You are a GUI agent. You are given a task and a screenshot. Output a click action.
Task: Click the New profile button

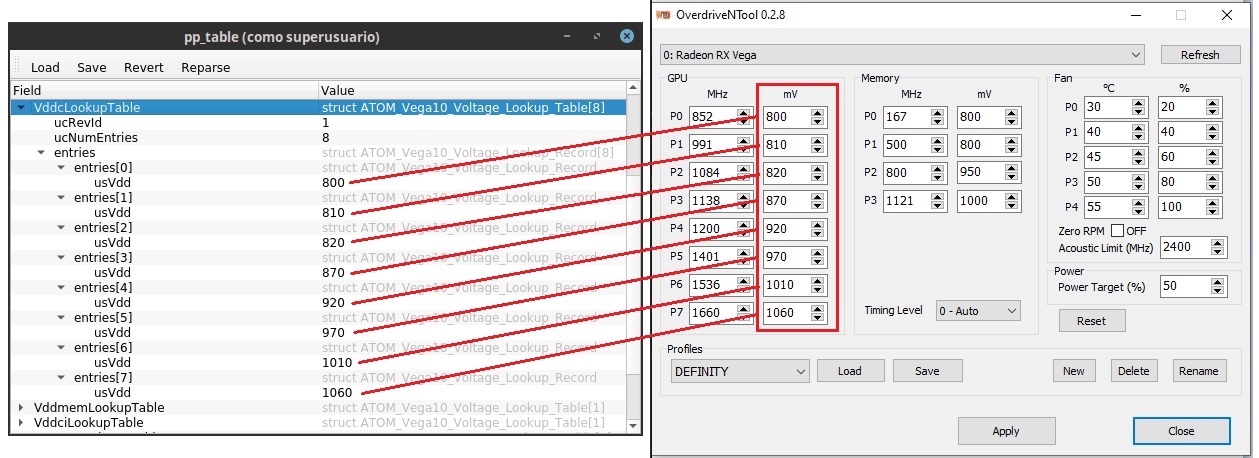point(1073,371)
